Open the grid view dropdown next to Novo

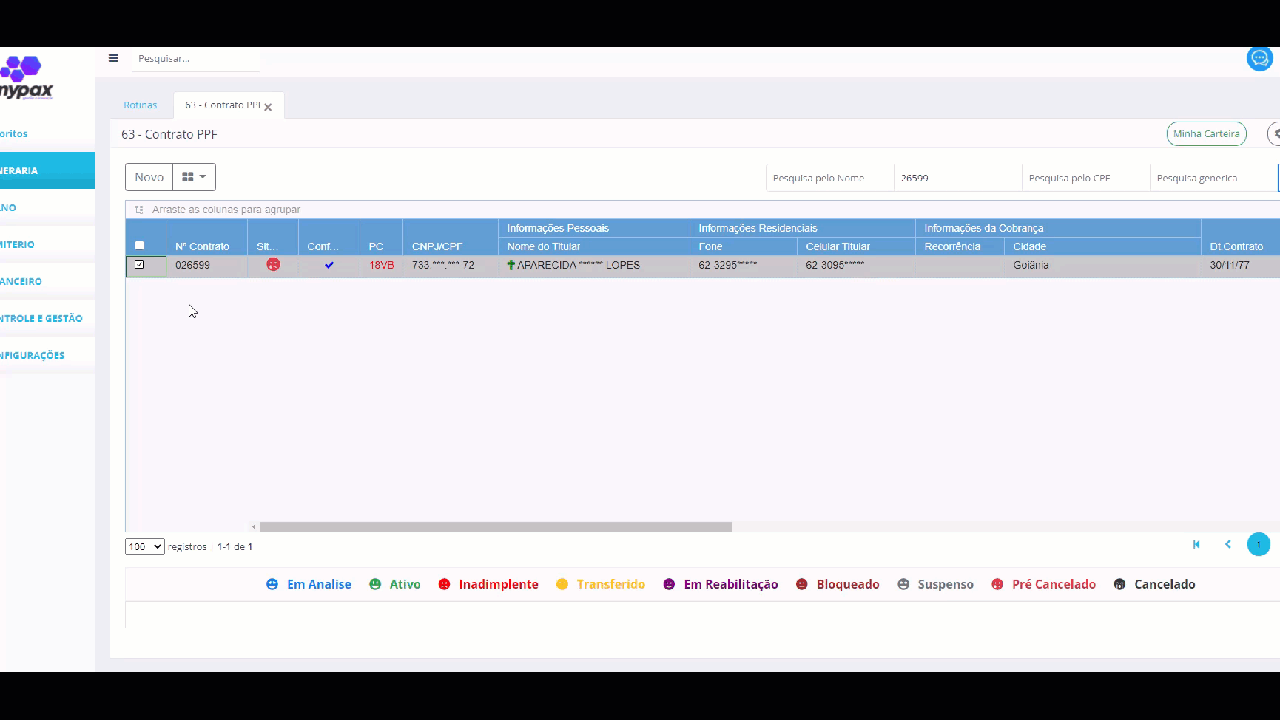click(194, 177)
